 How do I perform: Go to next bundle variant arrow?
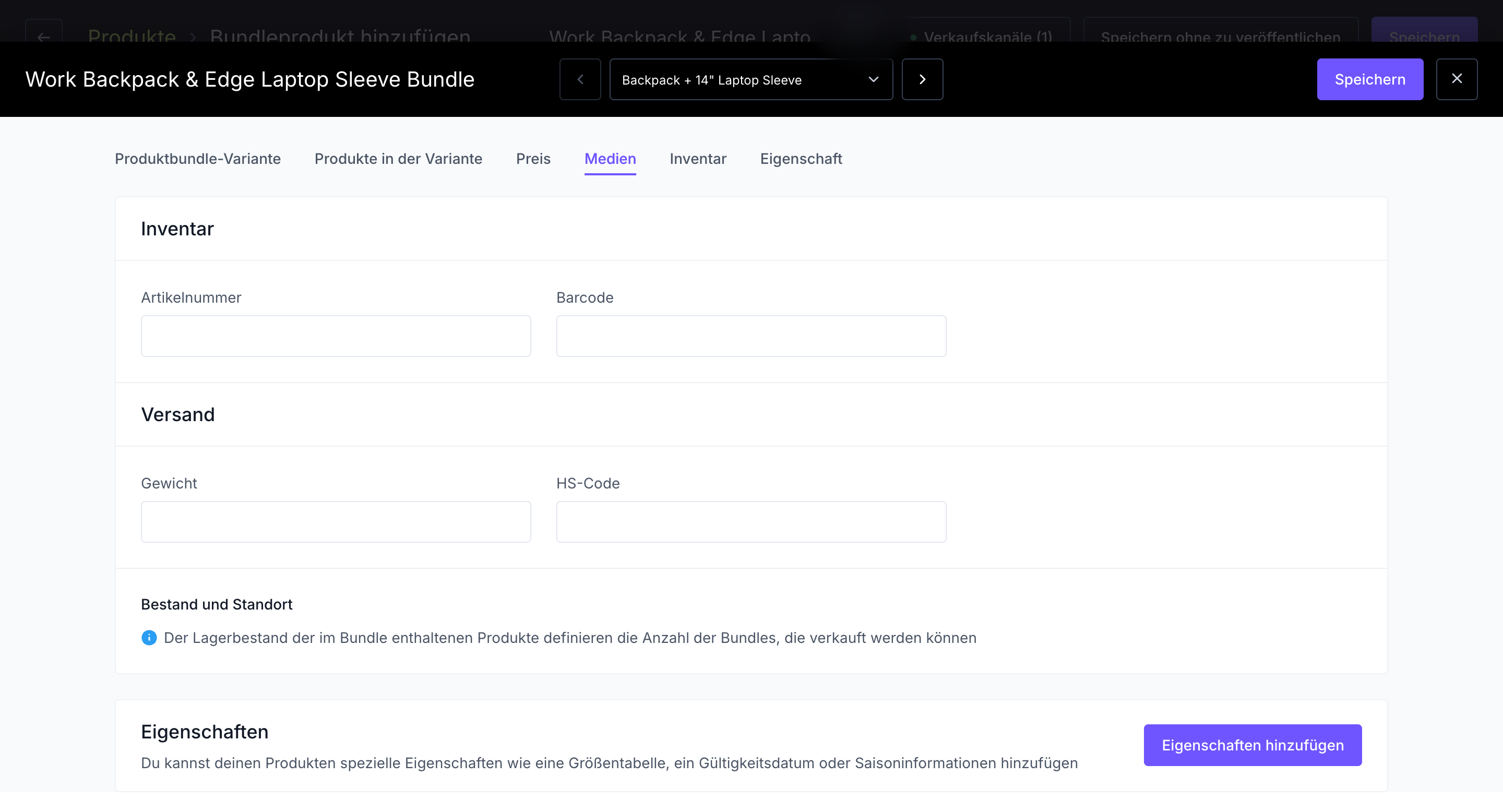pos(923,79)
